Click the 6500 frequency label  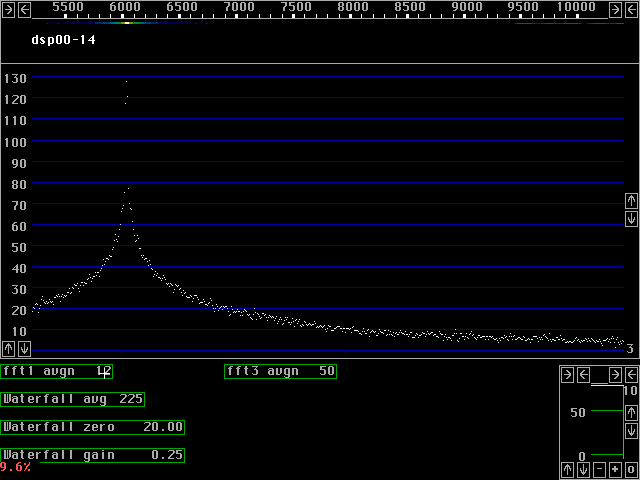click(182, 7)
